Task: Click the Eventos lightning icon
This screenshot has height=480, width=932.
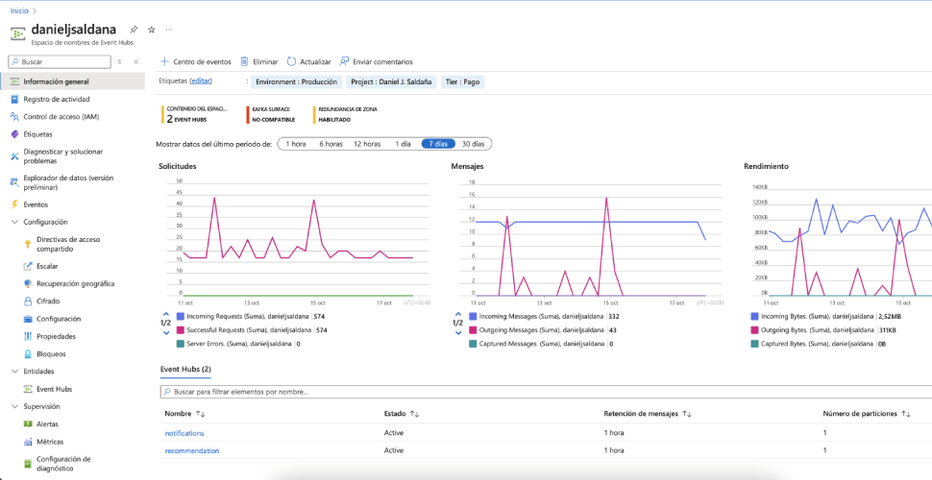Action: pyautogui.click(x=15, y=204)
